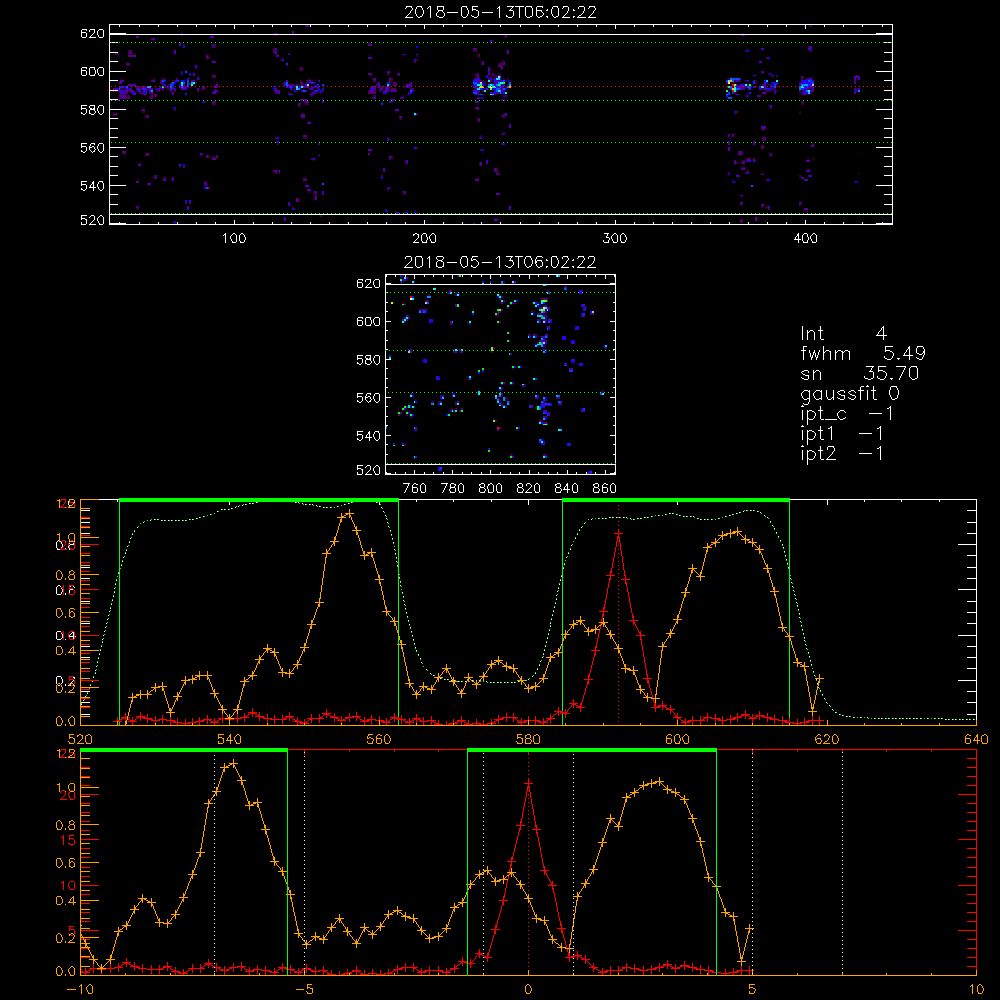The width and height of the screenshot is (1000, 1000).
Task: Click the middle spectral image panel
Action: [500, 374]
